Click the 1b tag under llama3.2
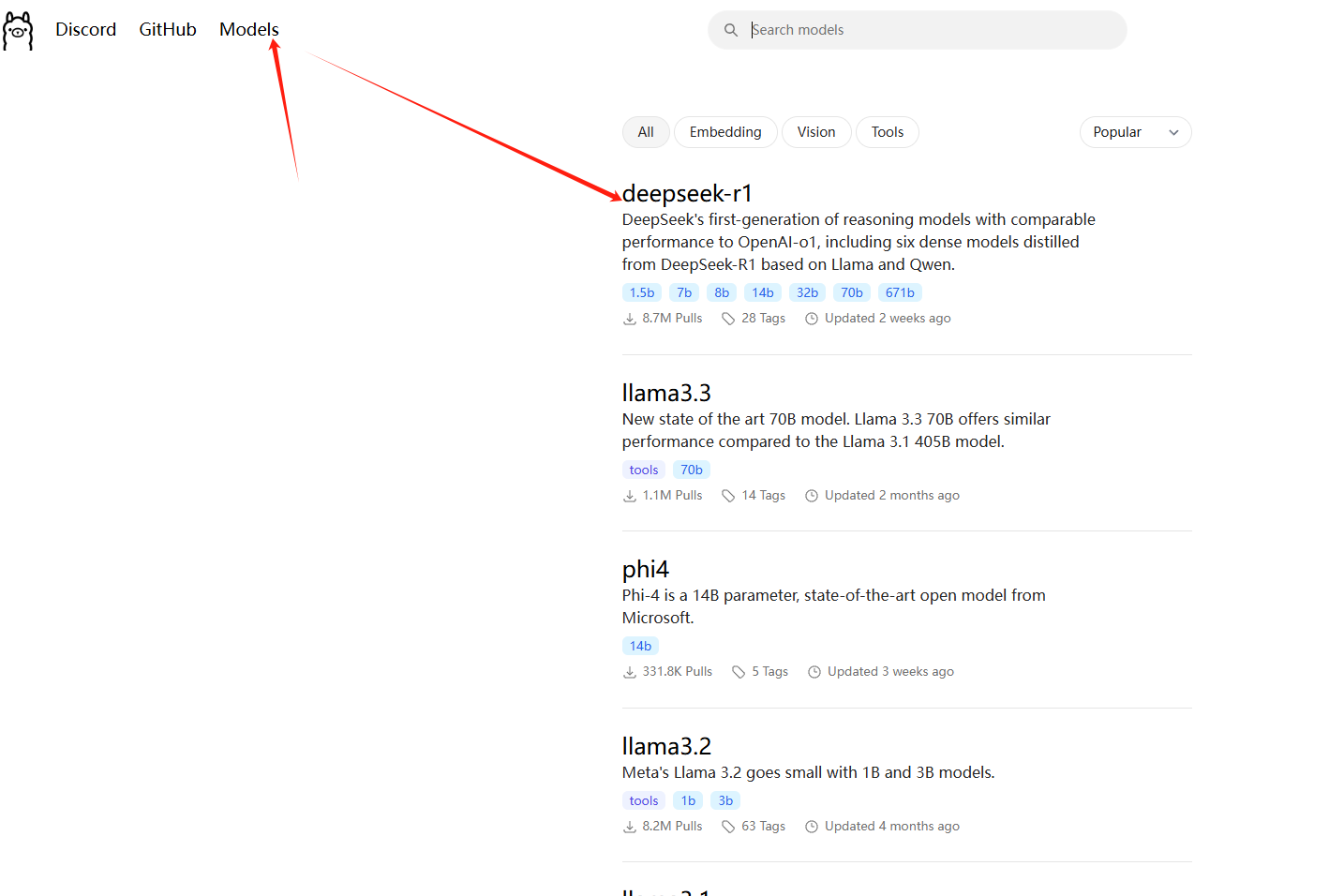Viewport: 1344px width, 896px height. [688, 800]
